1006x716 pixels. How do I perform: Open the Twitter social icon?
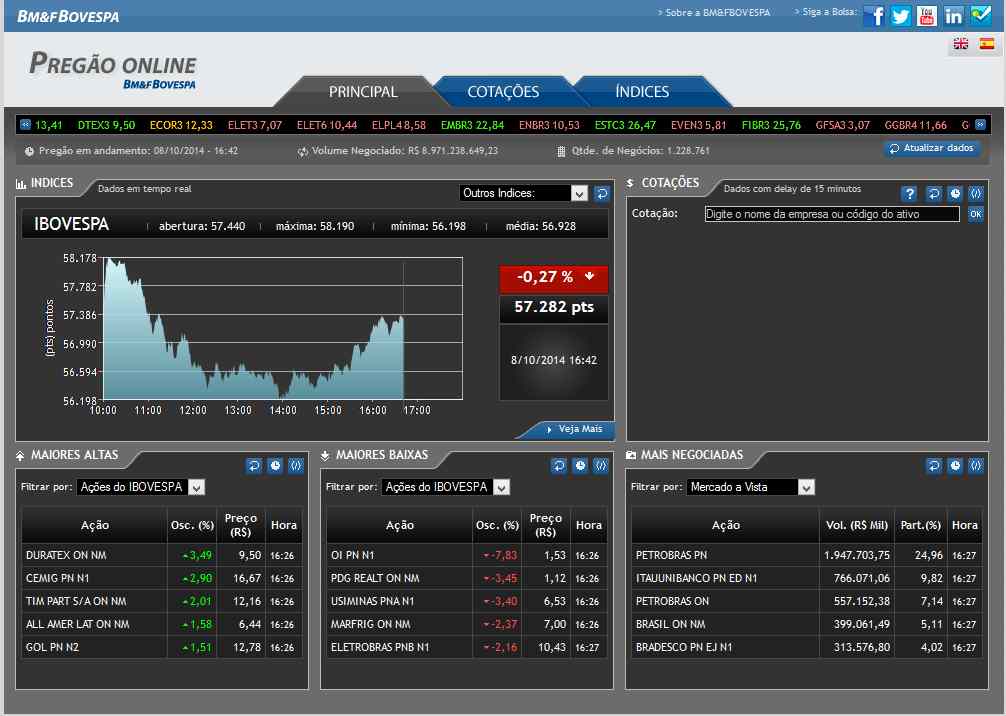900,15
